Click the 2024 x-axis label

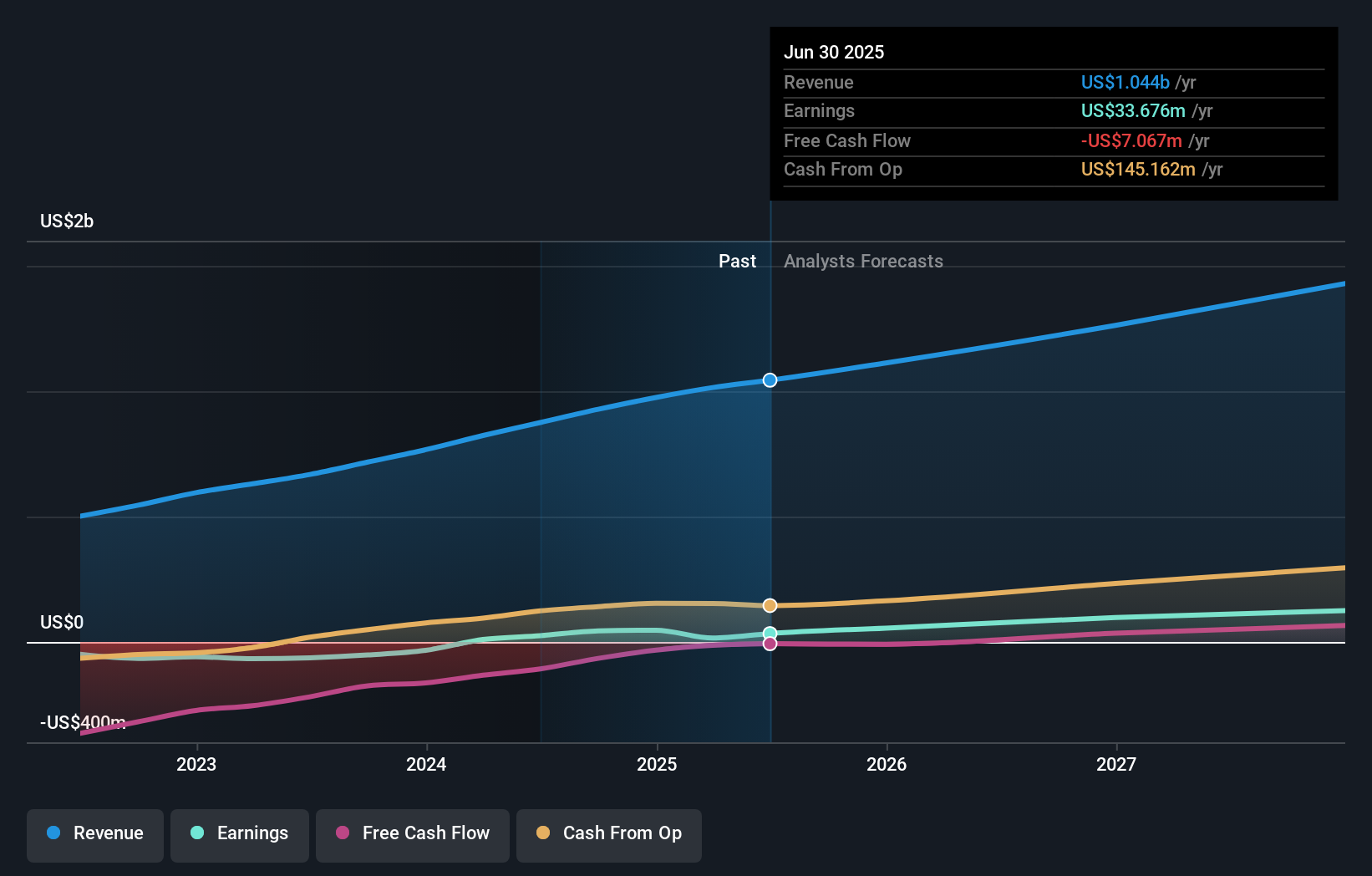click(426, 764)
